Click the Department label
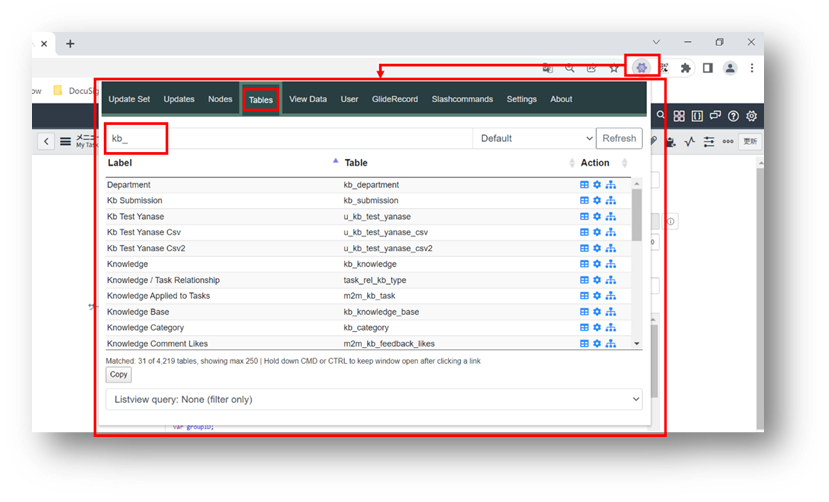 128,184
